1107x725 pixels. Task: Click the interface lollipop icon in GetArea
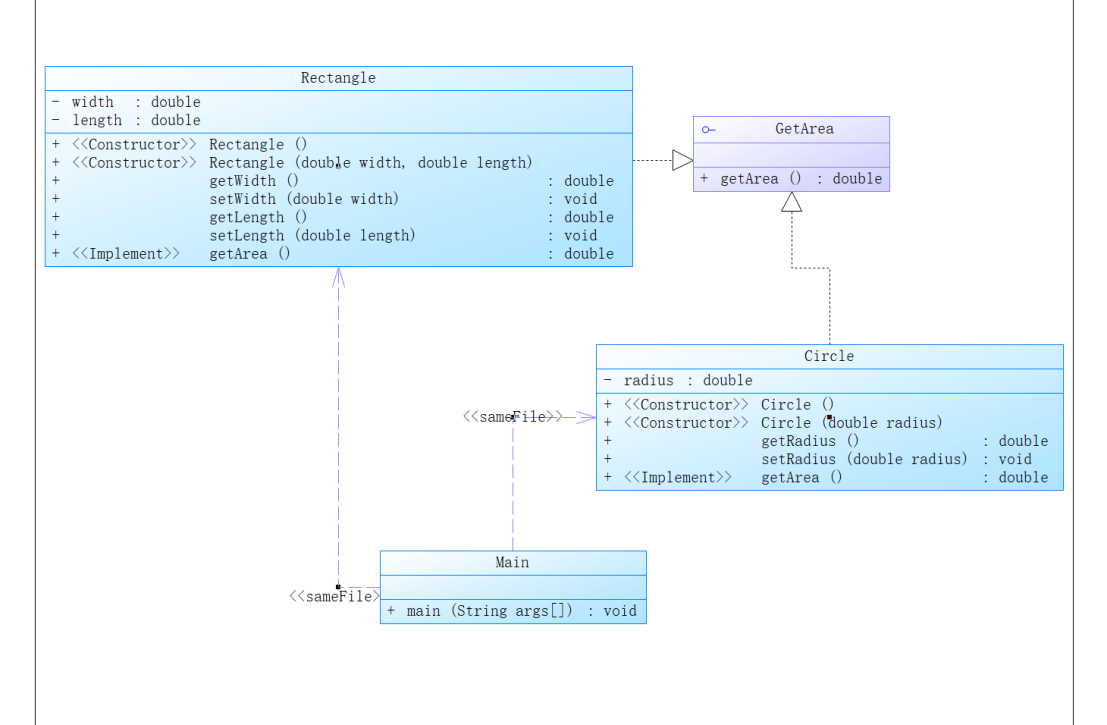(708, 130)
